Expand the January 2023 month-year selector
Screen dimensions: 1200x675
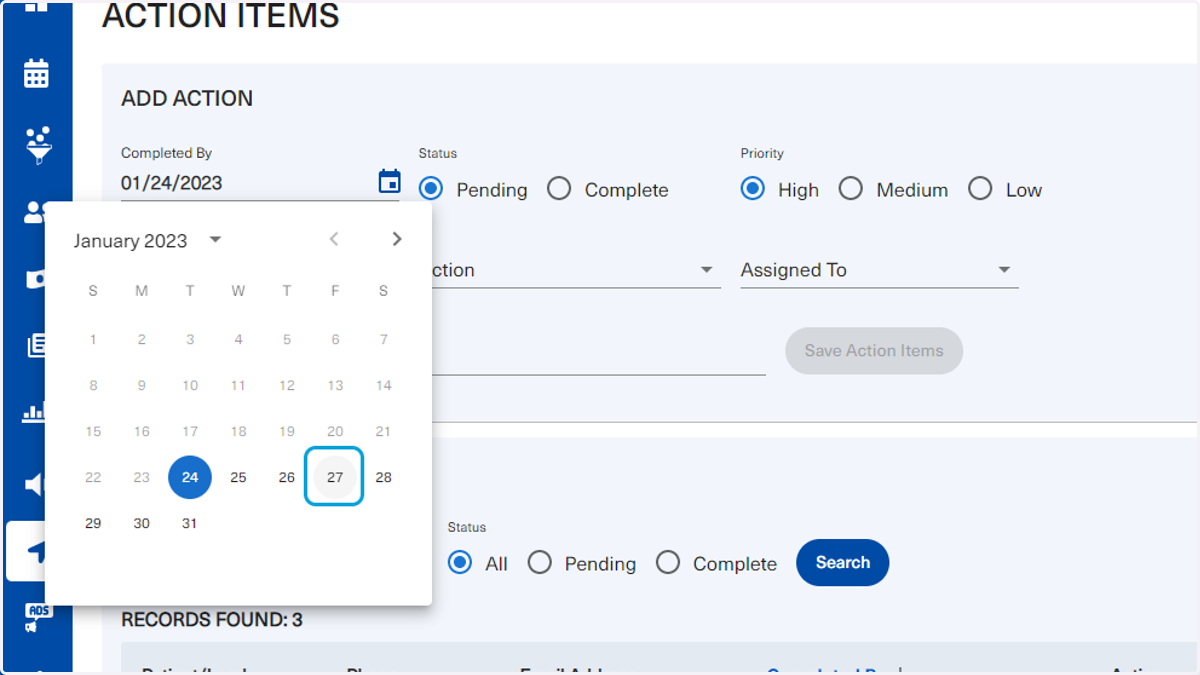coord(148,241)
